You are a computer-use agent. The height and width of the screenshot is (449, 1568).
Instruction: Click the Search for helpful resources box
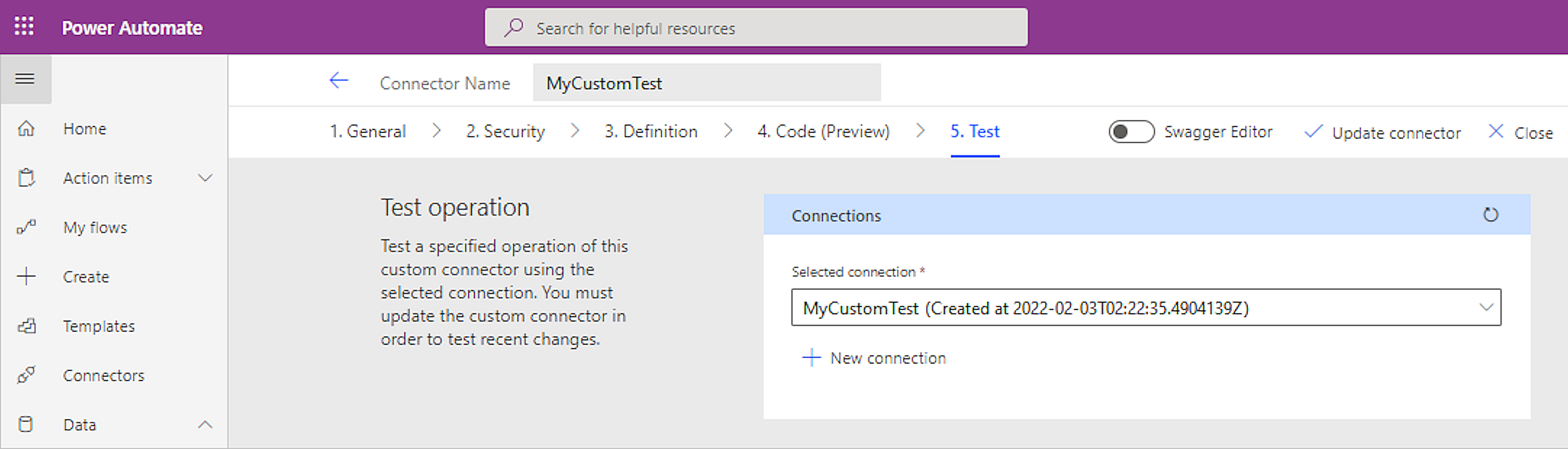(x=756, y=28)
